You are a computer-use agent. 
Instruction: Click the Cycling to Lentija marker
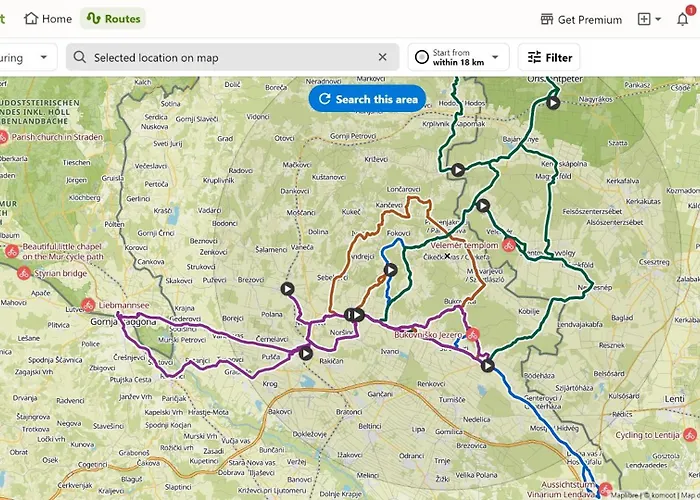tap(690, 435)
